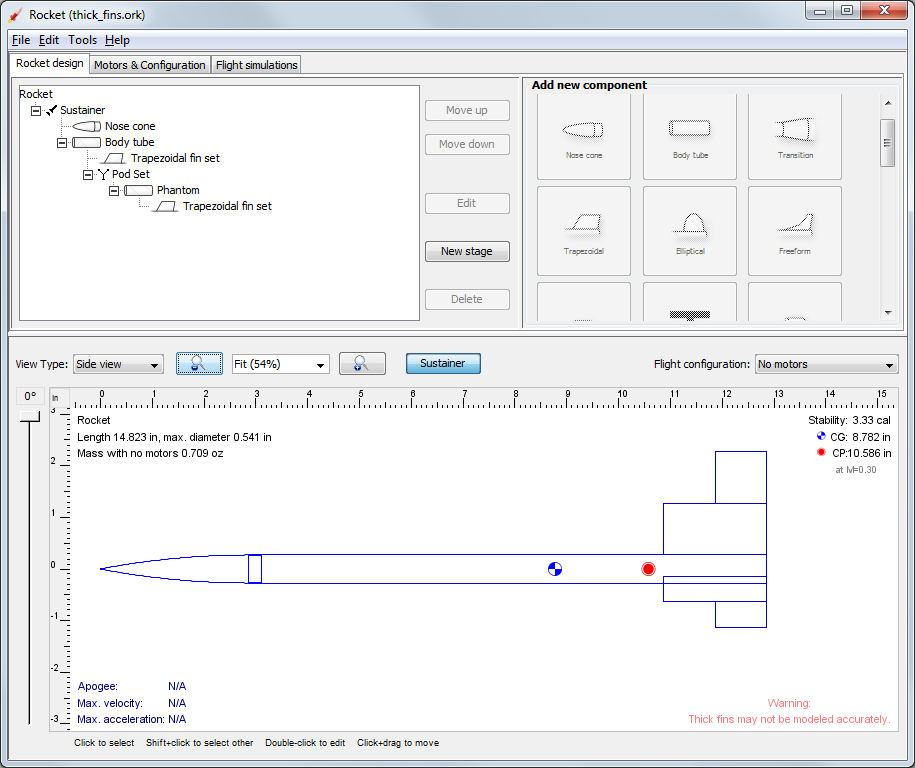
Task: Select the Phantom item in the tree
Action: (178, 190)
